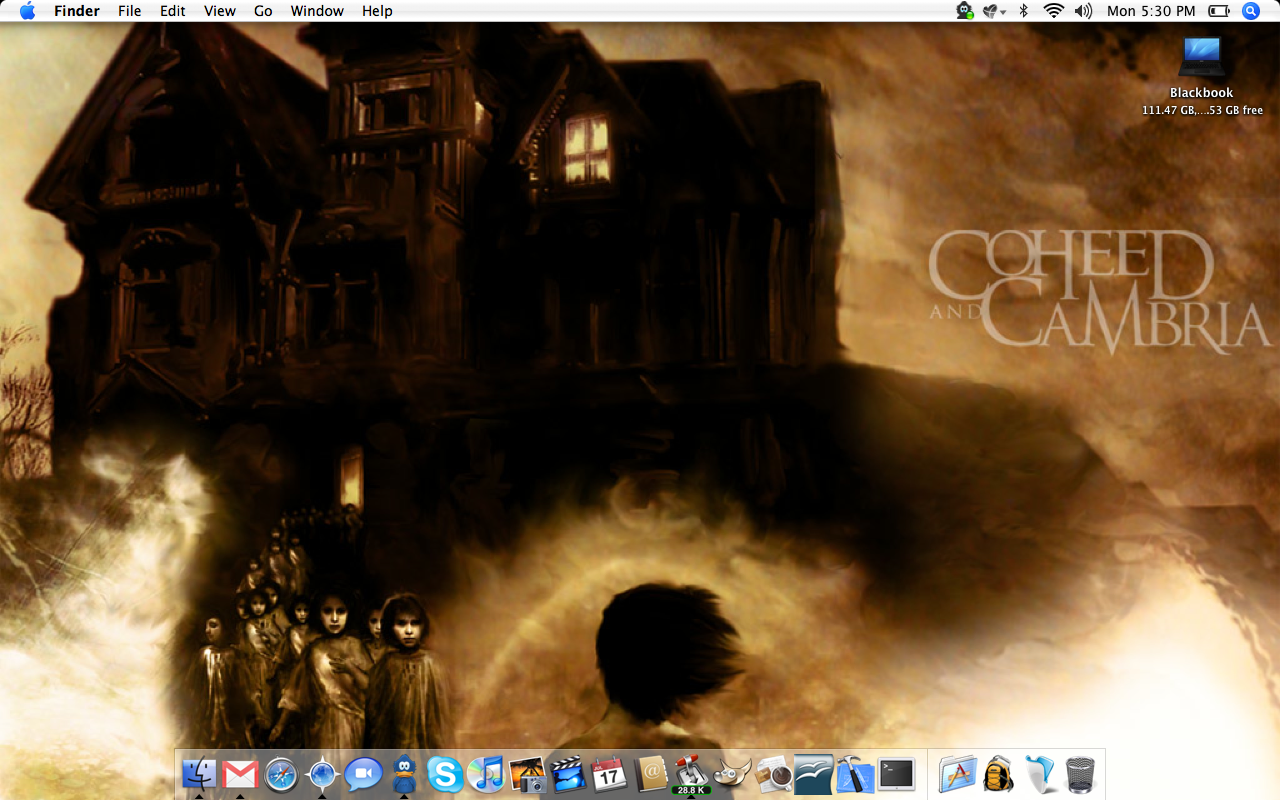The width and height of the screenshot is (1280, 800).
Task: Launch GIMP Wilber icon in Dock
Action: click(x=731, y=774)
